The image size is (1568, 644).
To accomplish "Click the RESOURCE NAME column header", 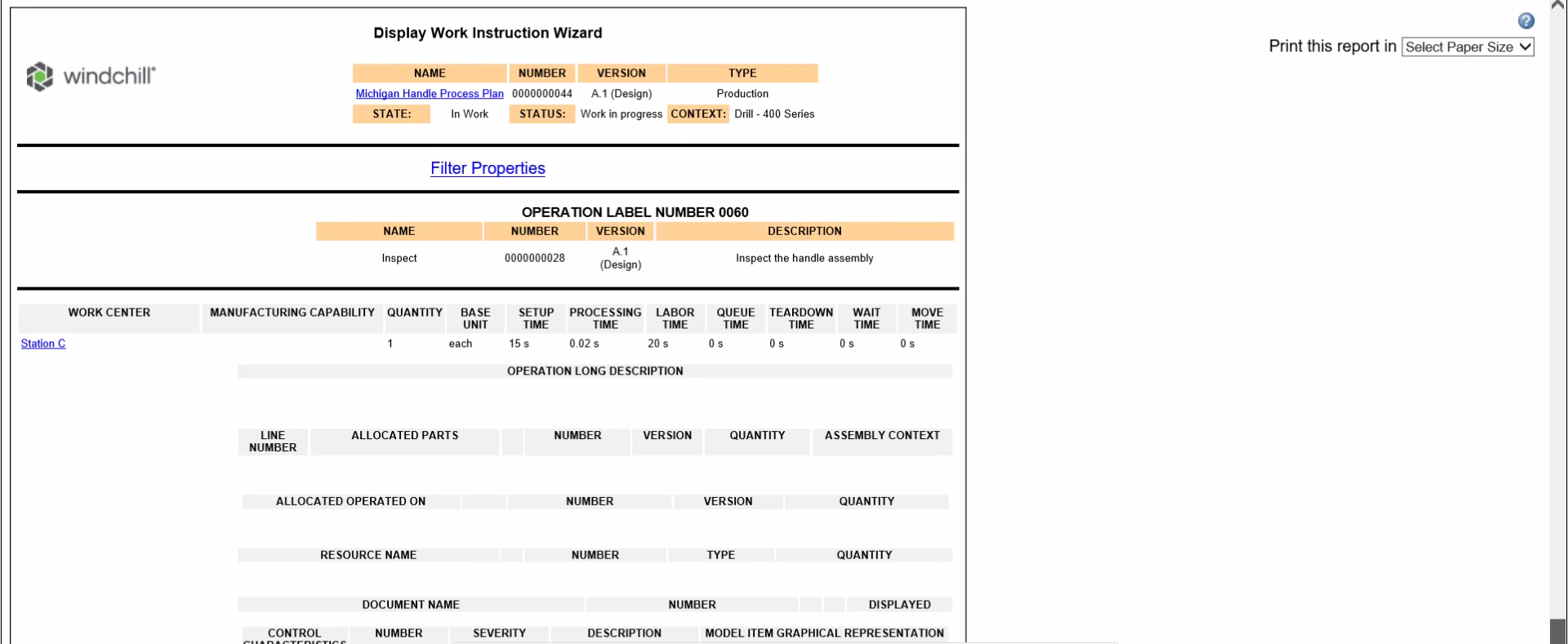I will [368, 555].
